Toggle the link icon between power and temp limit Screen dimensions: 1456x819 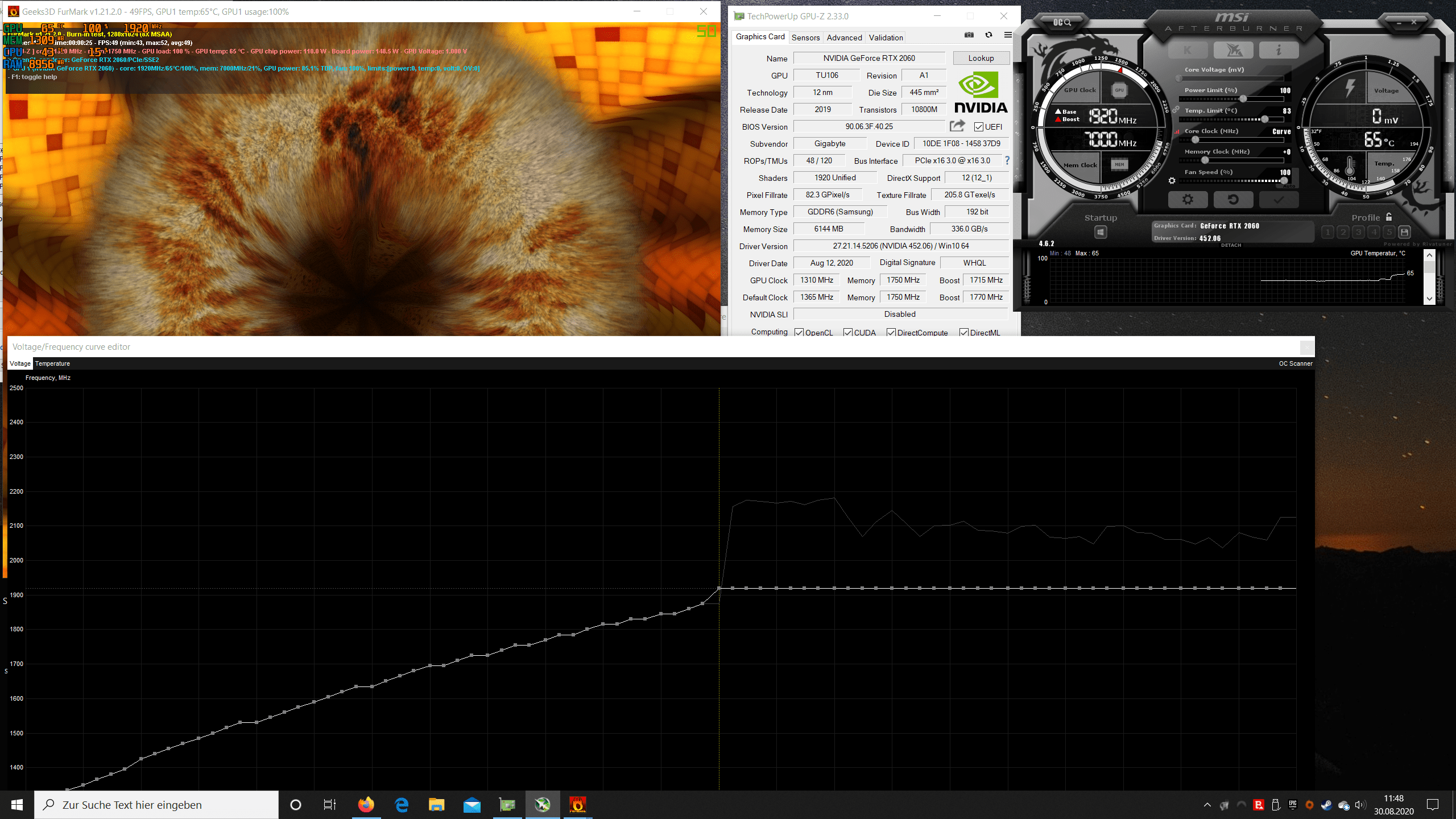tap(1176, 109)
